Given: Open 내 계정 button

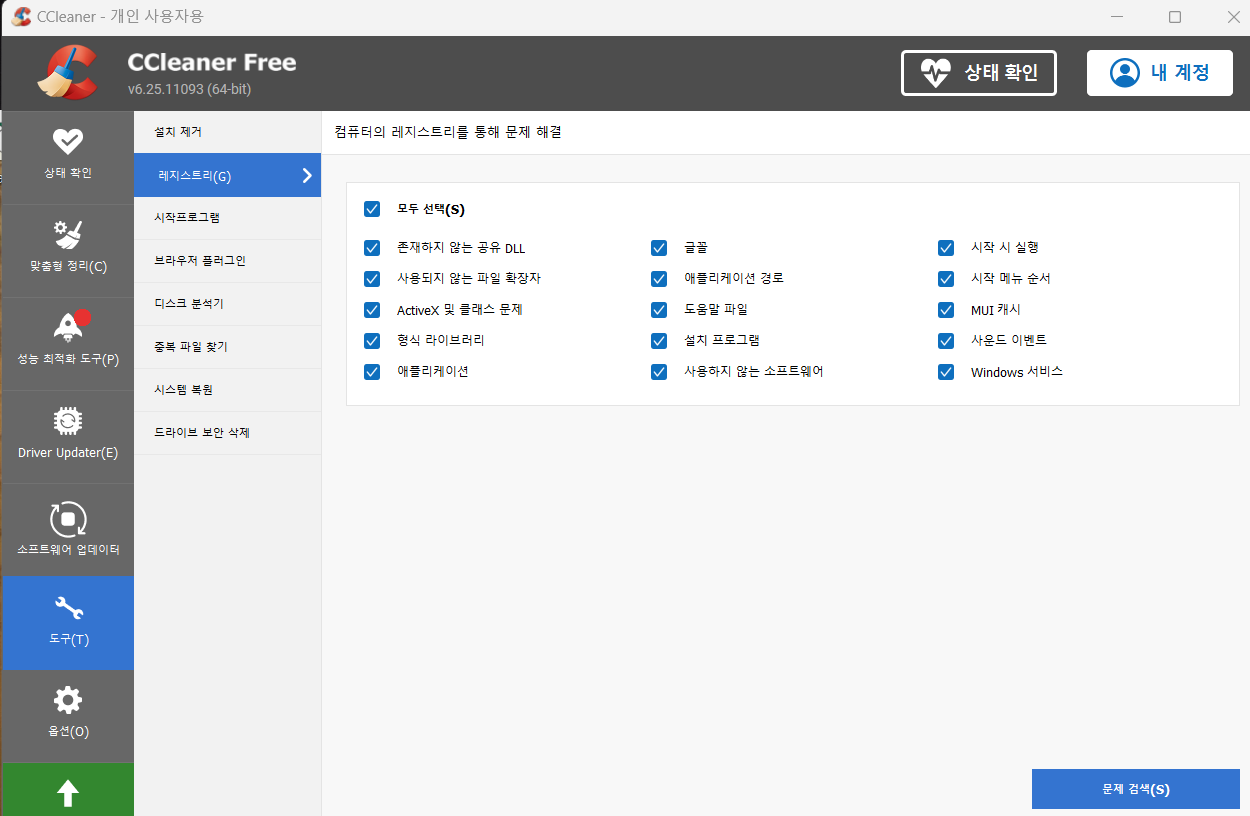Looking at the screenshot, I should (x=1160, y=73).
